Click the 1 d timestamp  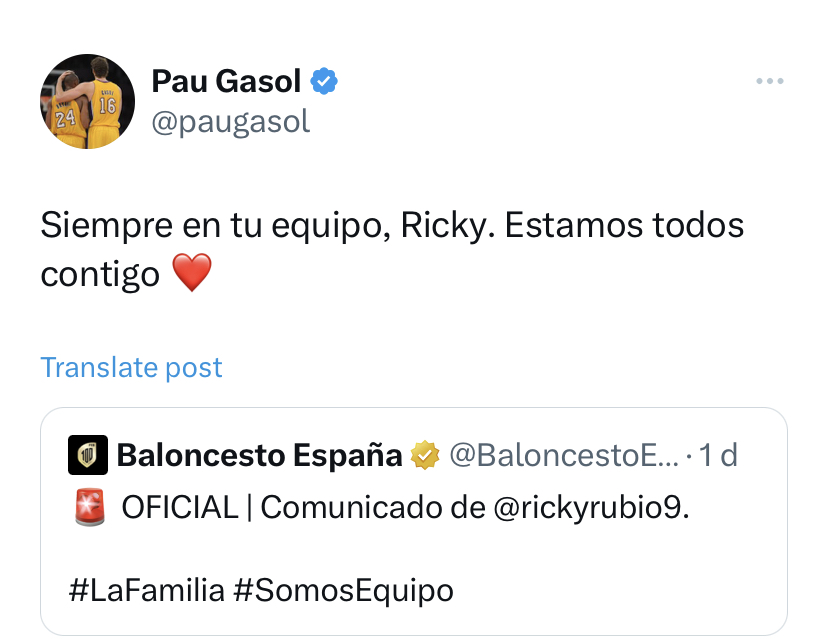(x=719, y=456)
